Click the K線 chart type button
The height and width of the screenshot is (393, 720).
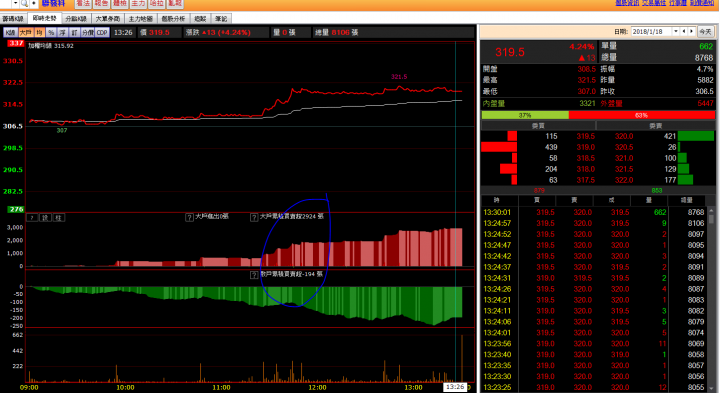point(11,33)
